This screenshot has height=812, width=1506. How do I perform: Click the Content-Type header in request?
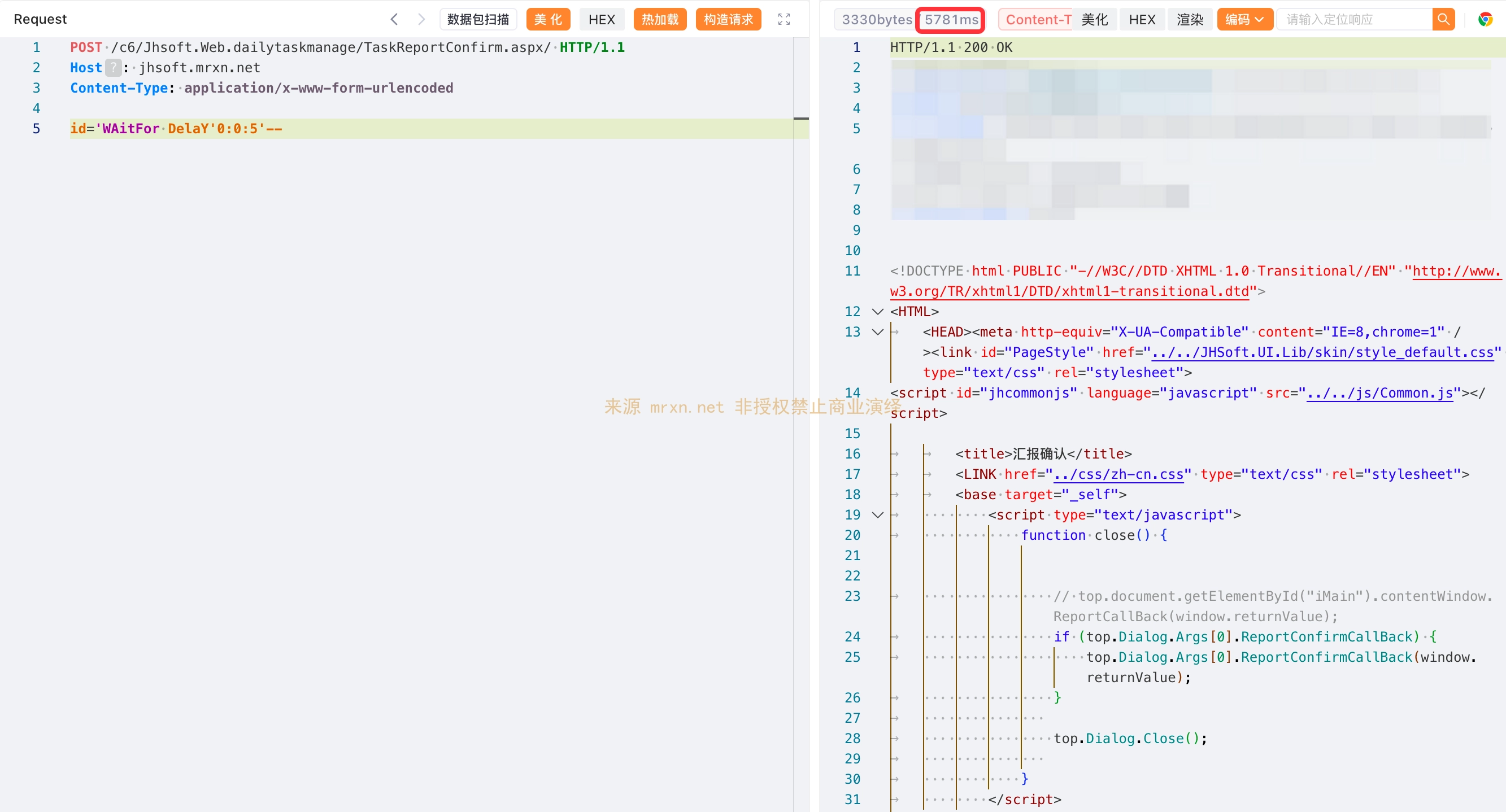119,88
